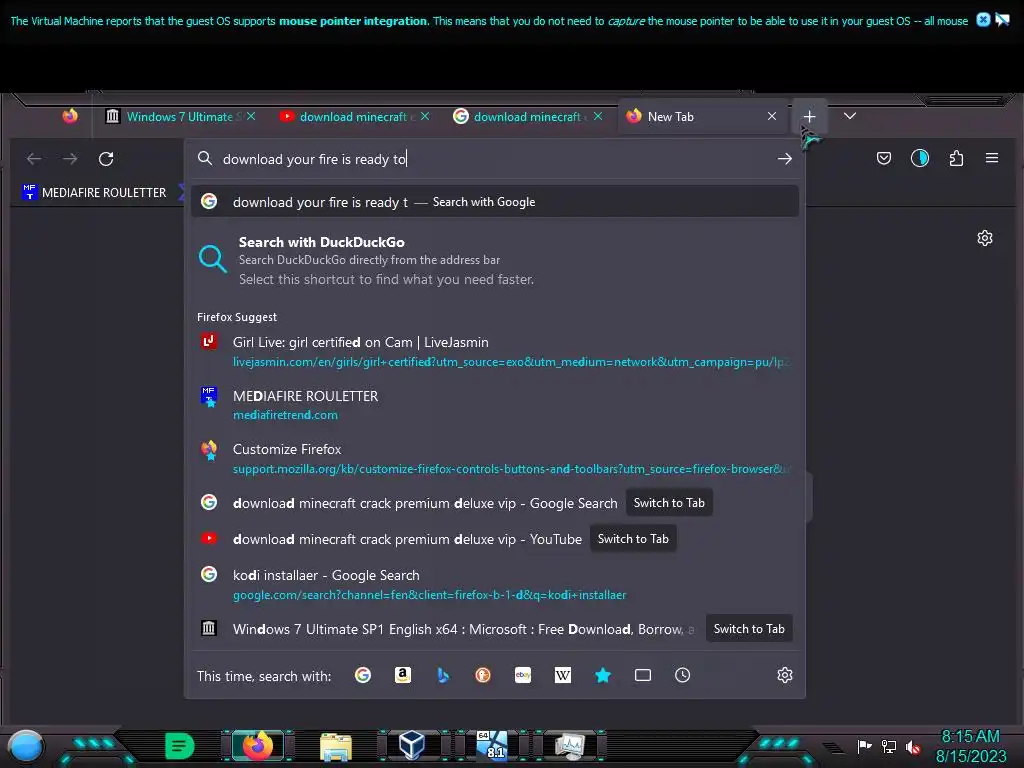This screenshot has width=1024, height=768.
Task: Dismiss VM mouse integration notification
Action: click(983, 20)
